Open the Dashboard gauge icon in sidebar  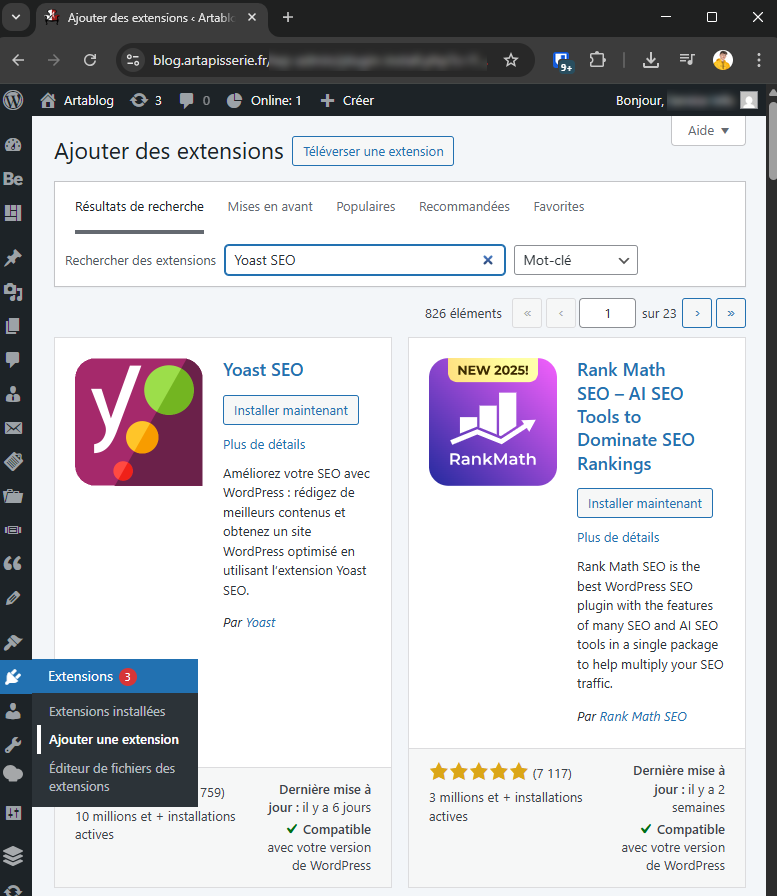point(13,145)
